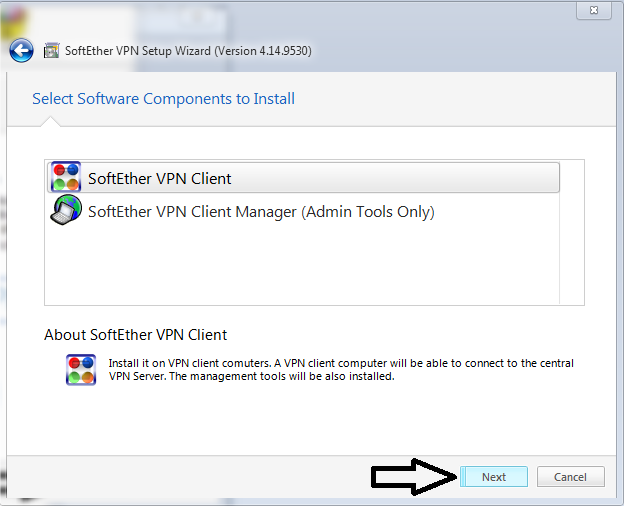The width and height of the screenshot is (624, 506).
Task: Select the VPN Client Manager globe laptop icon
Action: click(x=66, y=210)
